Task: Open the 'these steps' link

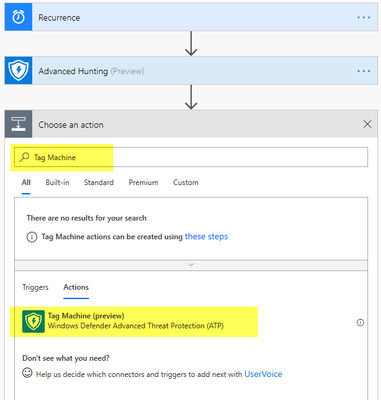Action: click(206, 236)
